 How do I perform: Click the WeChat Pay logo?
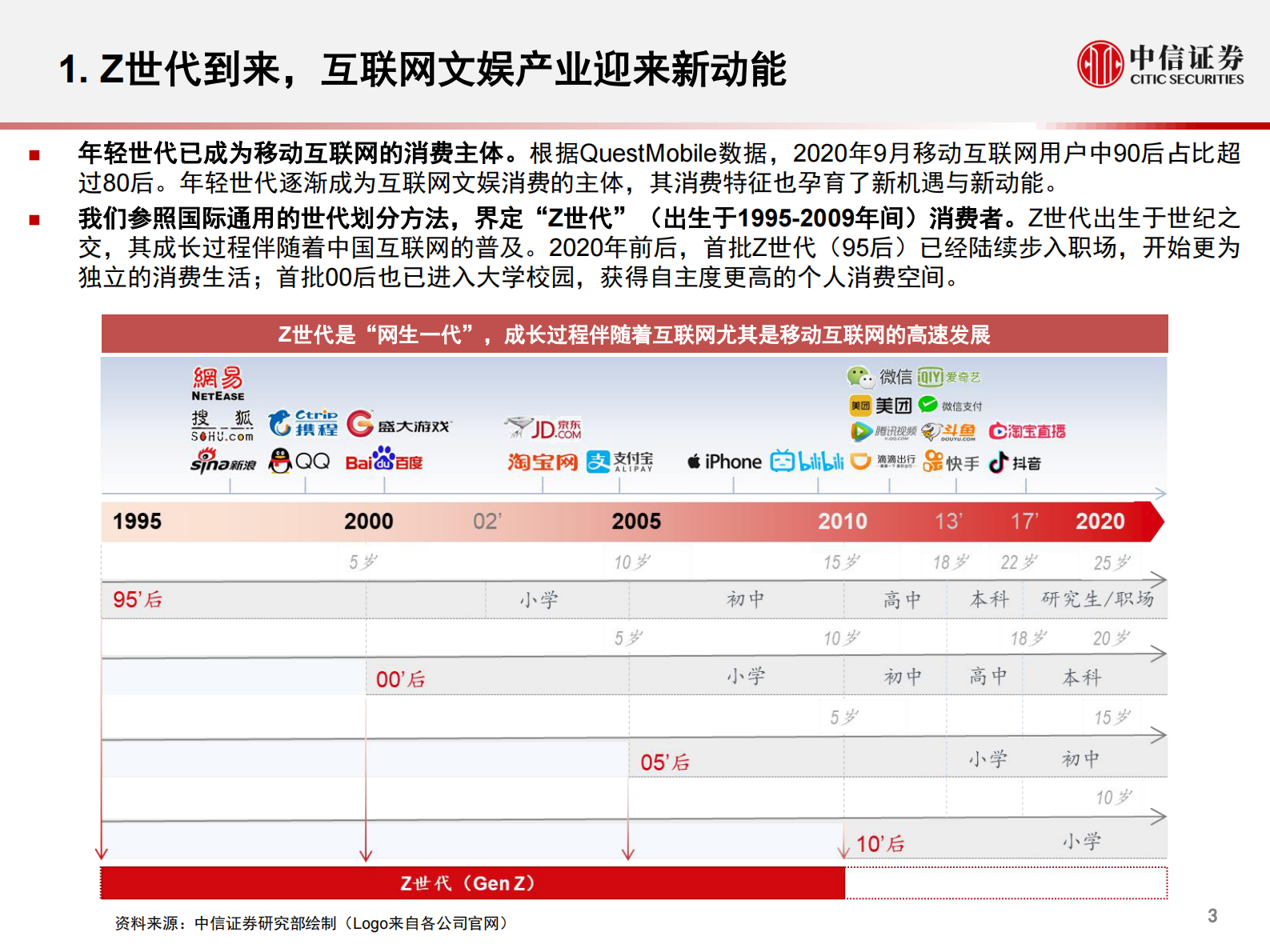point(950,405)
